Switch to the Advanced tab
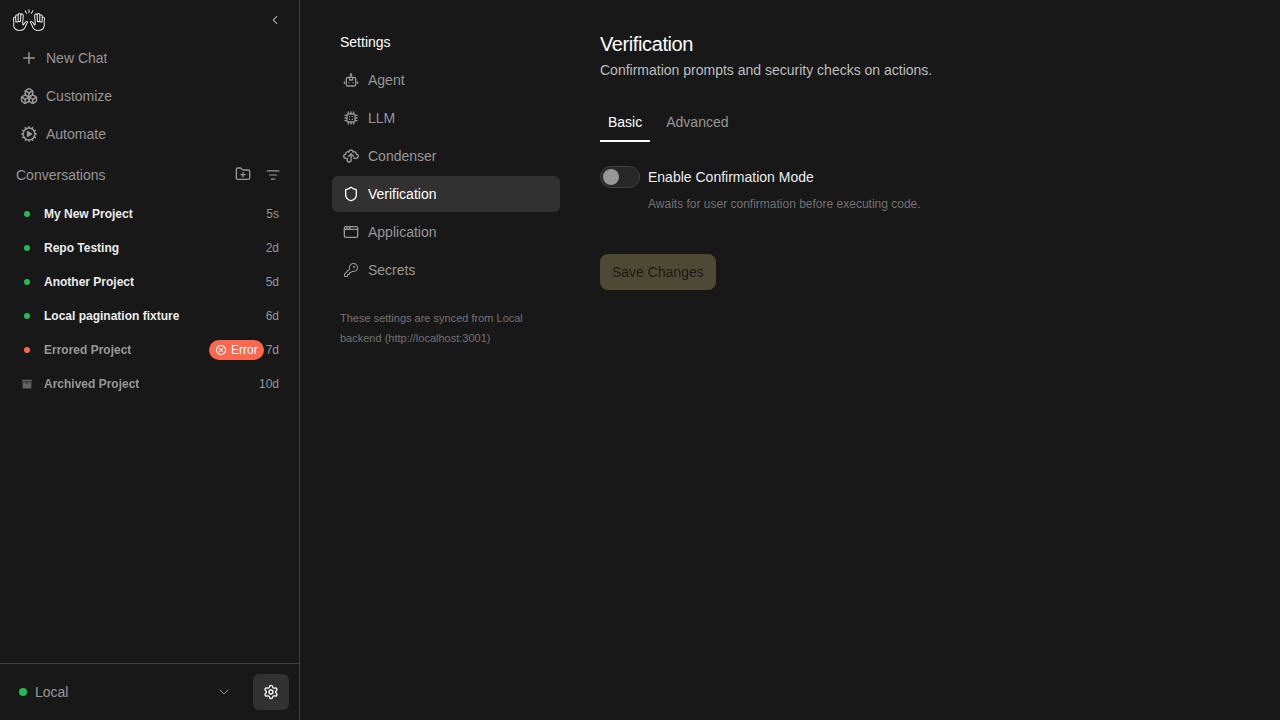The height and width of the screenshot is (720, 1280). click(697, 122)
